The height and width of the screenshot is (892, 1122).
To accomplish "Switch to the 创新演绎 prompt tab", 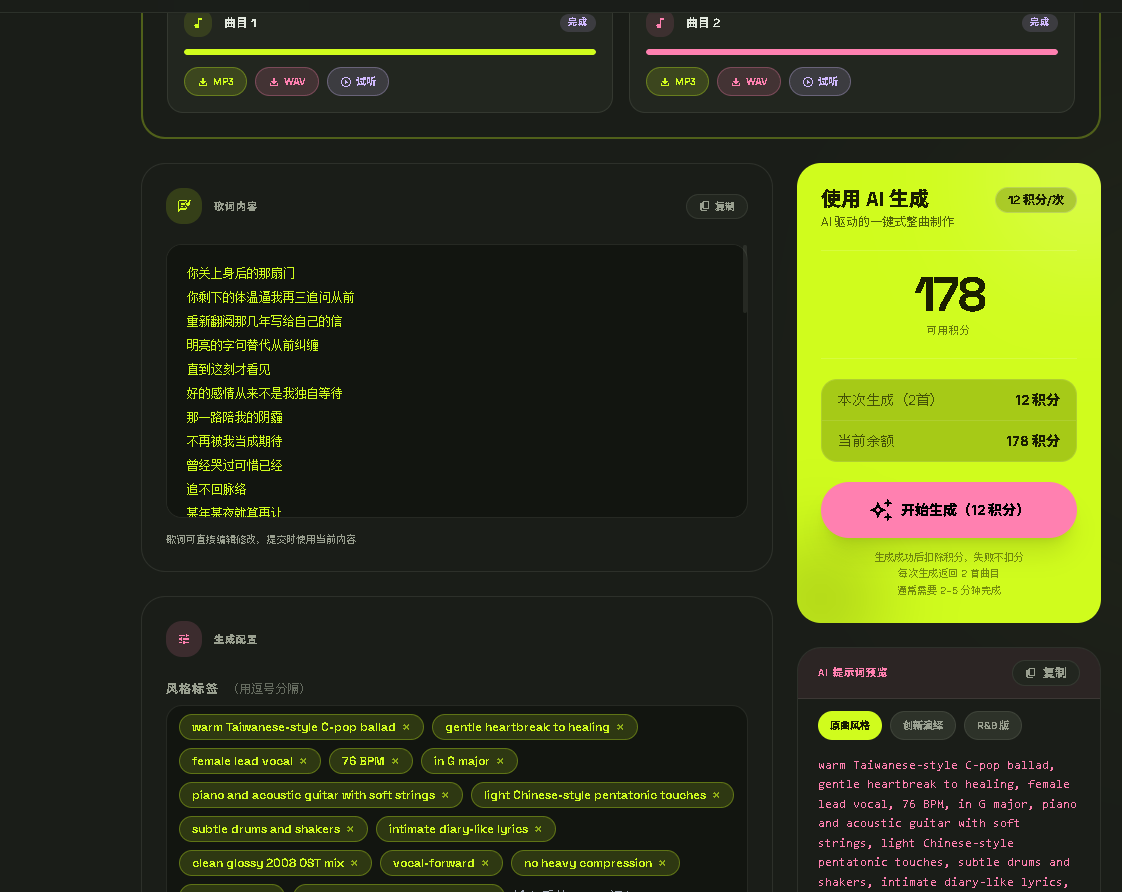I will 923,725.
